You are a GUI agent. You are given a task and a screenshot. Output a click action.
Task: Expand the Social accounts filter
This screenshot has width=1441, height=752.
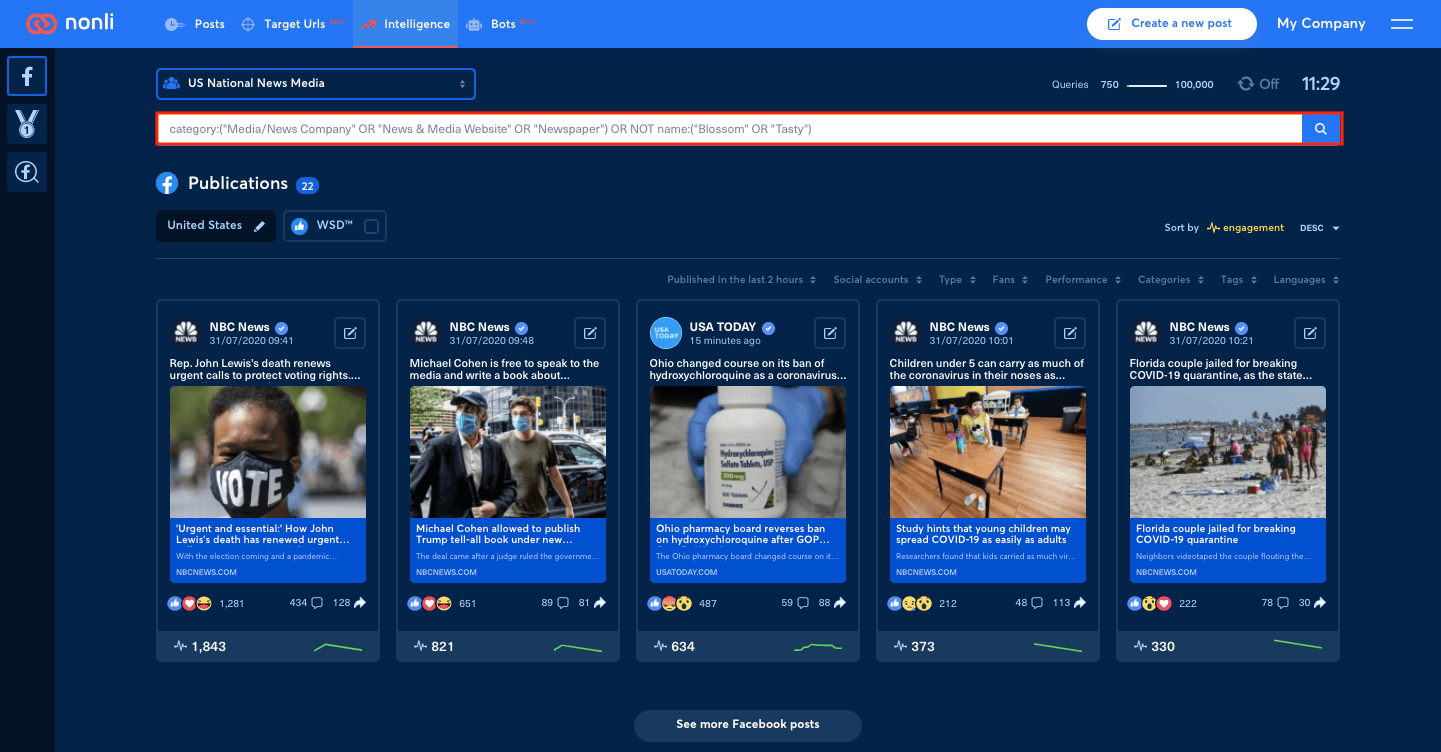(878, 280)
